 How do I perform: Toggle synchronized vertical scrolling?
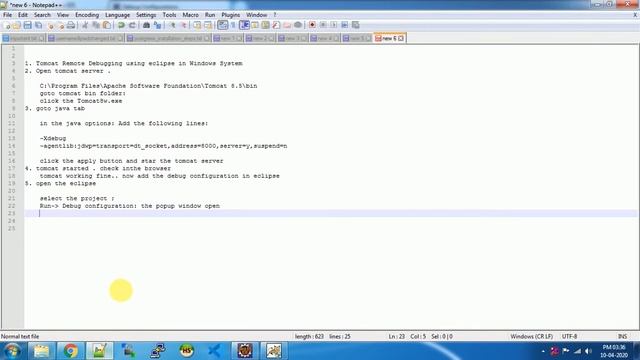click(197, 25)
